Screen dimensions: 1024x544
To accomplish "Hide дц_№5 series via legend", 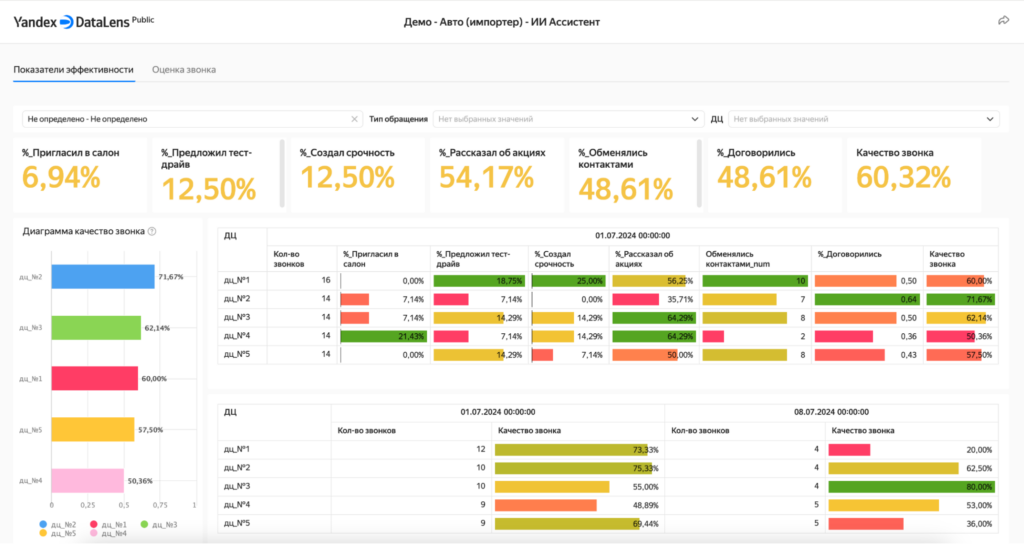I will [x=62, y=533].
